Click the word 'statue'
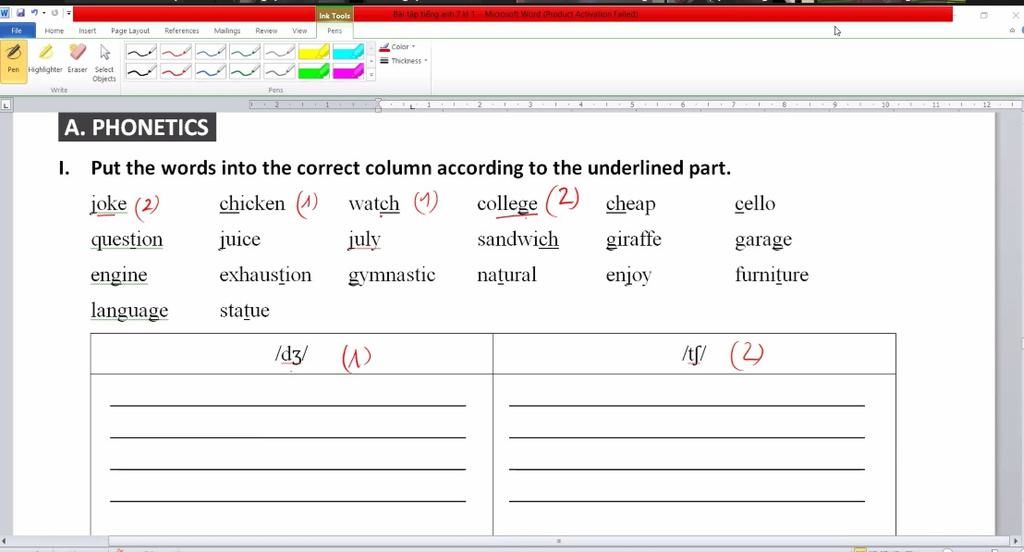 pos(244,310)
